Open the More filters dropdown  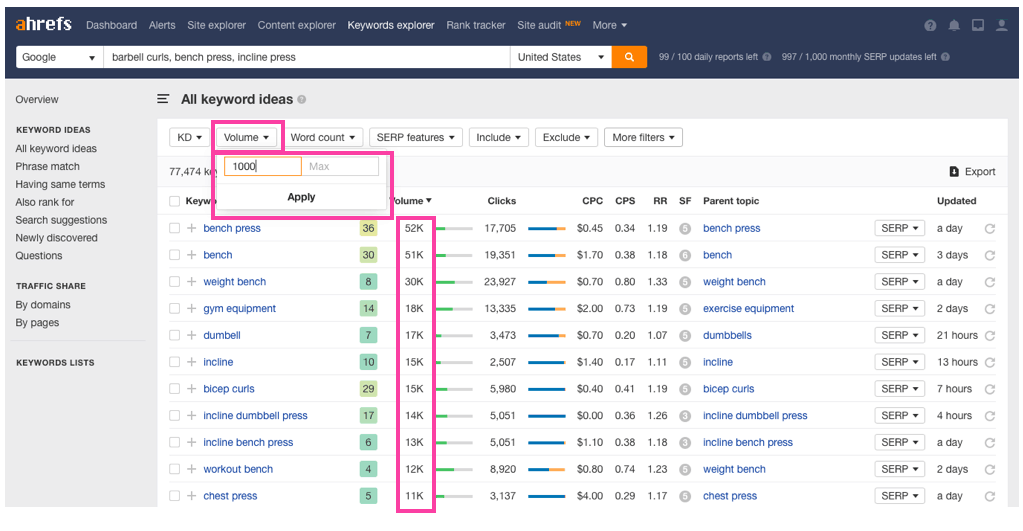643,138
